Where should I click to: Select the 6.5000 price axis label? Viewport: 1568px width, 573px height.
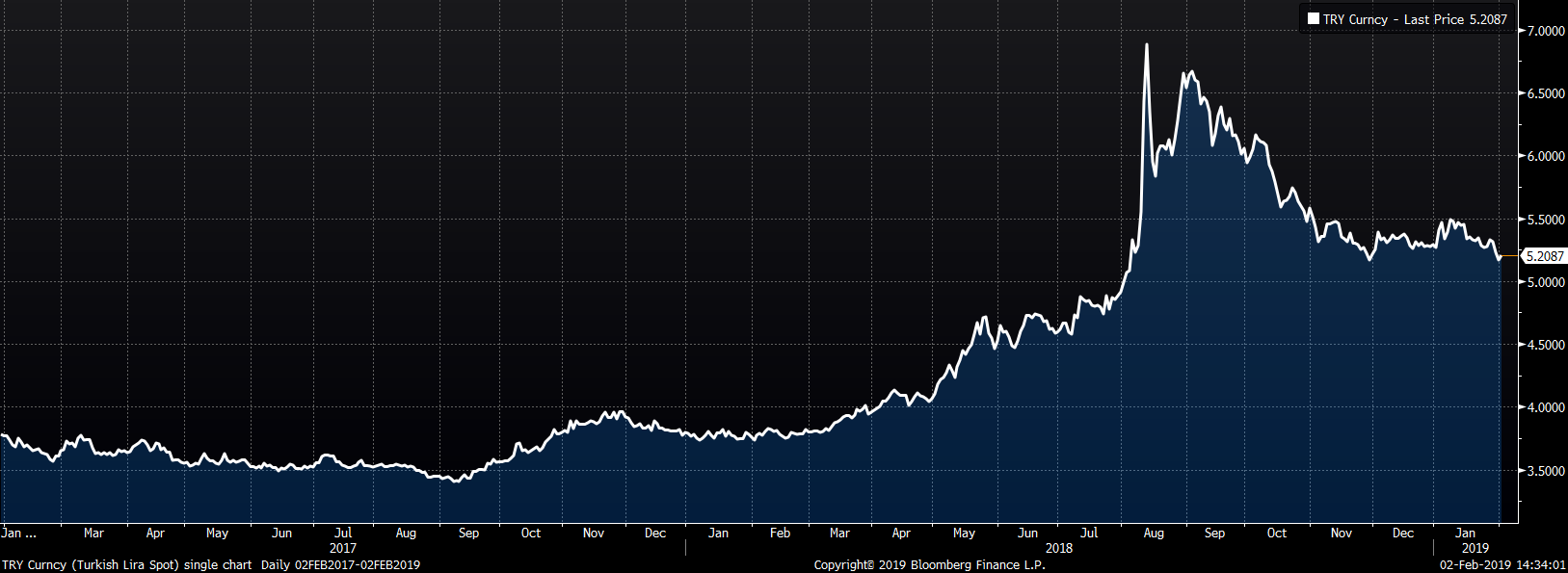pos(1545,93)
